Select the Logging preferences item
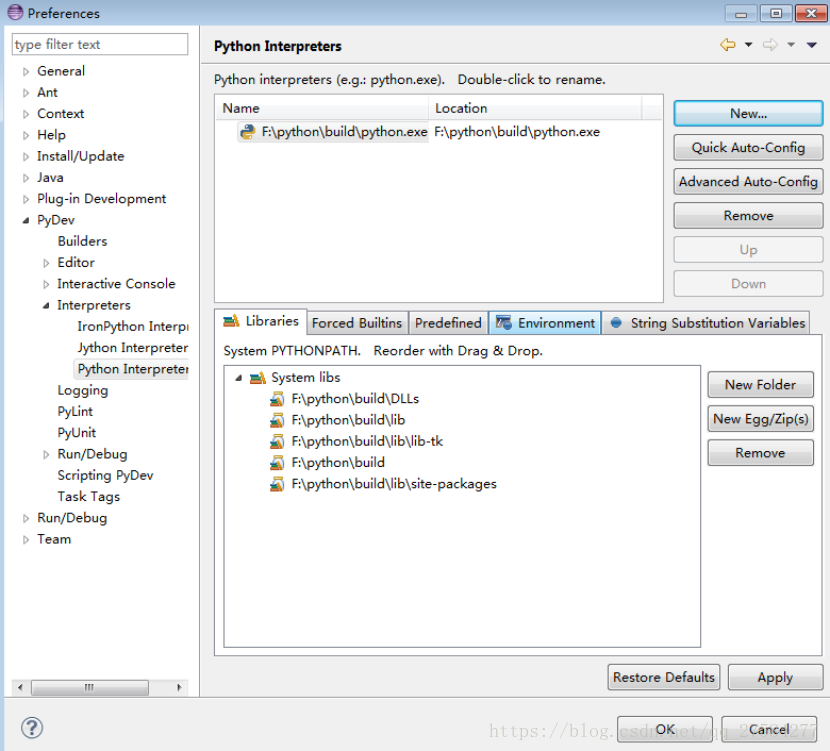This screenshot has height=751, width=830. pyautogui.click(x=83, y=391)
